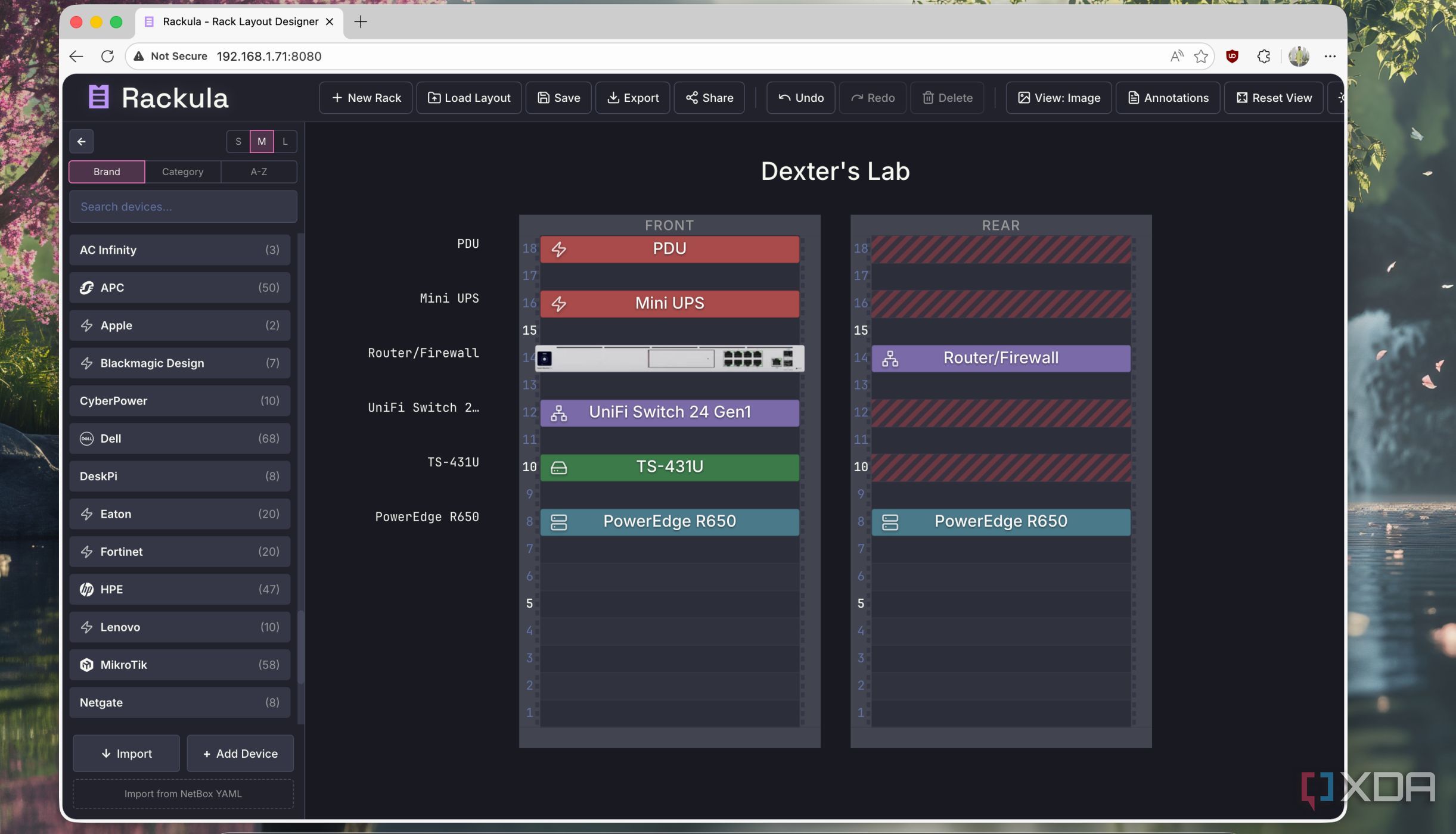Switch to the Category grouping tab
Screen dimensions: 1456x834
pos(182,172)
